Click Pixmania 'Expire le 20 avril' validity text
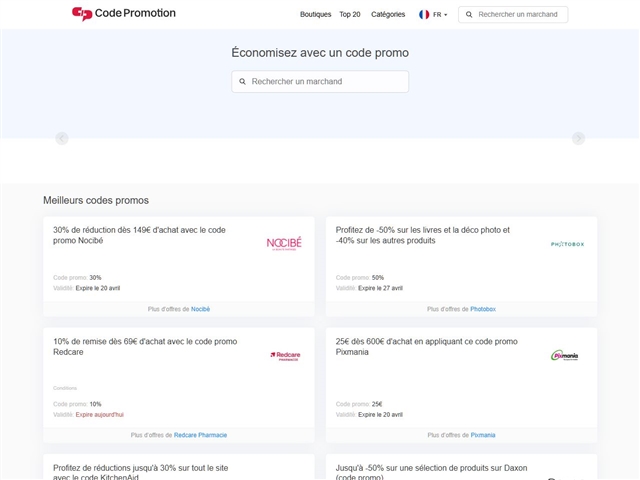 pyautogui.click(x=380, y=415)
